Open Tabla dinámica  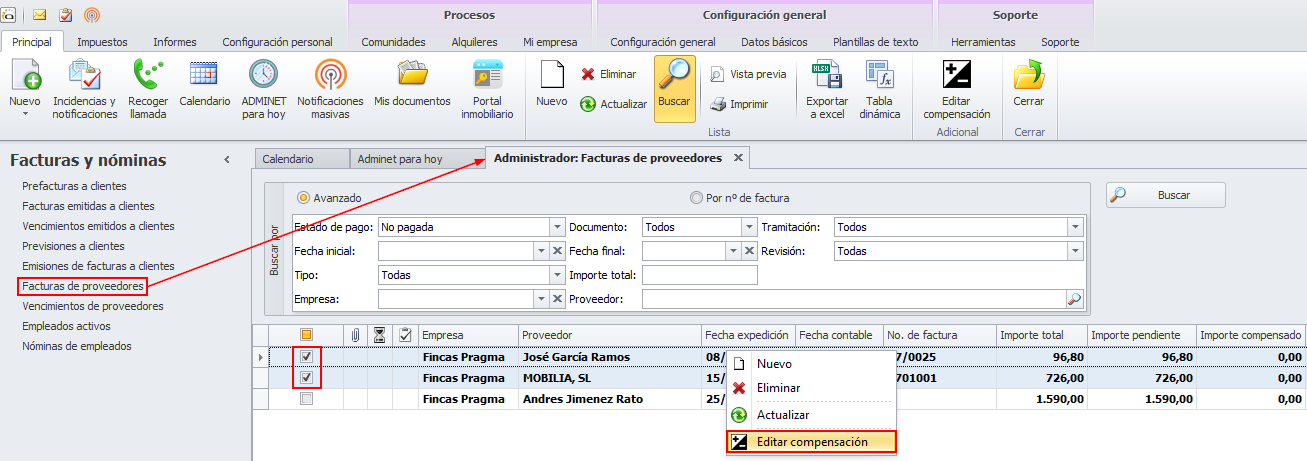pyautogui.click(x=880, y=89)
